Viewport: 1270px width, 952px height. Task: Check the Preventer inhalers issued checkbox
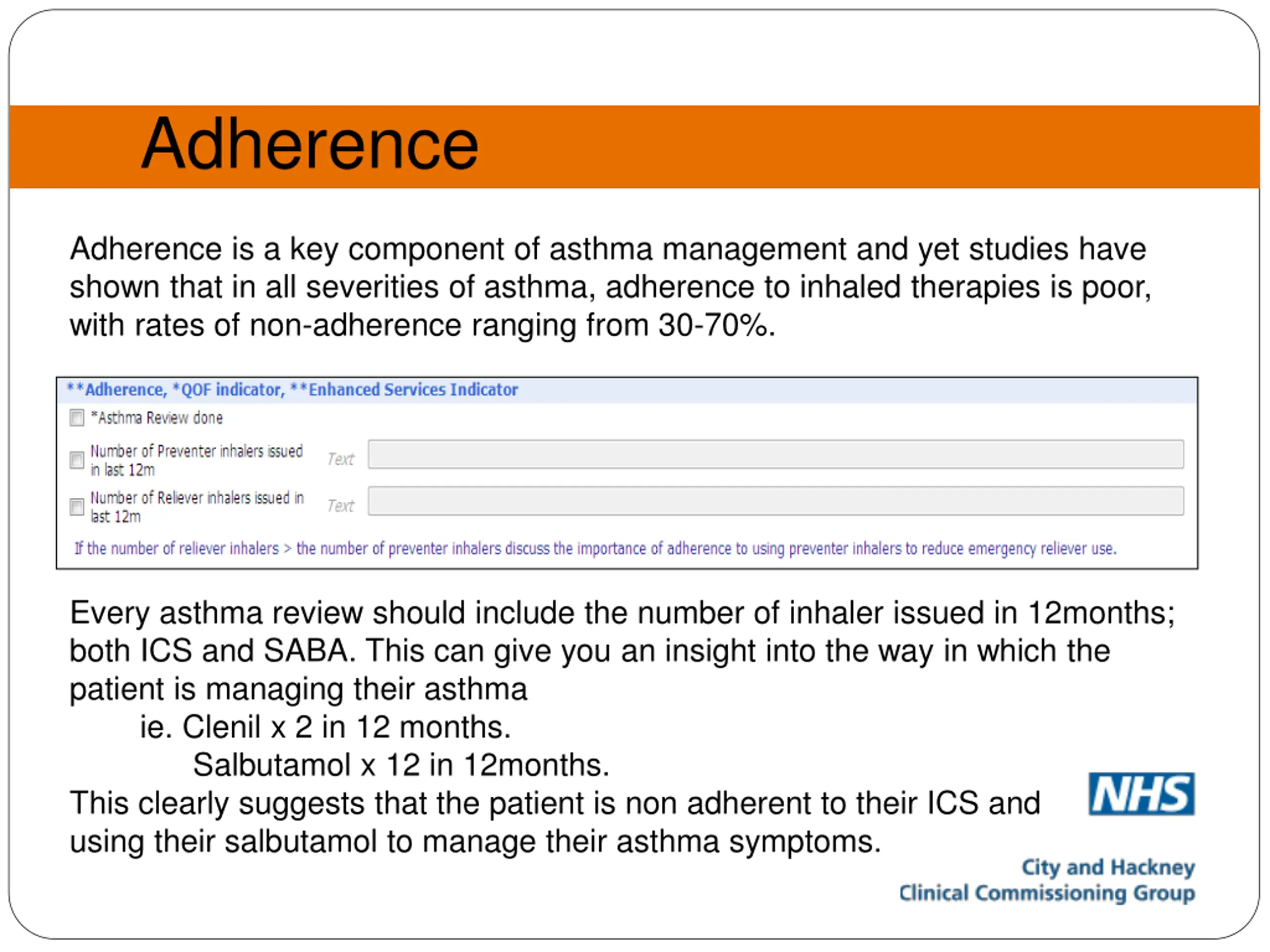pos(77,460)
